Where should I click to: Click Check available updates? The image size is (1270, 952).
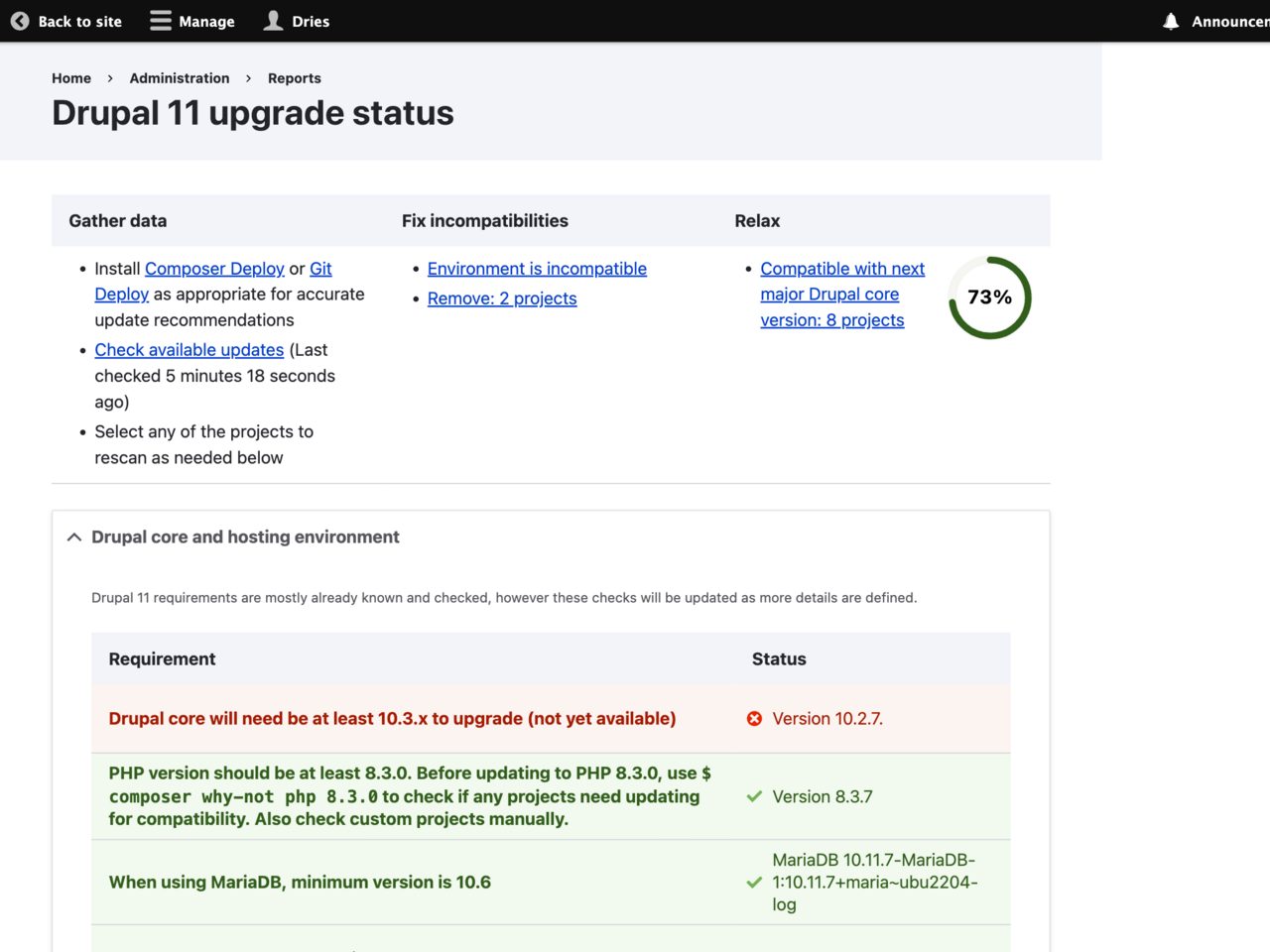pyautogui.click(x=189, y=349)
